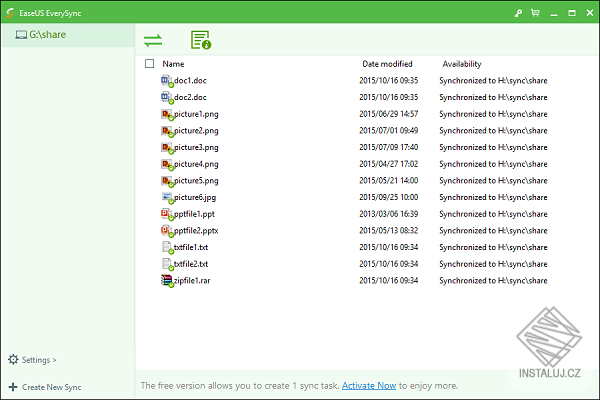Image resolution: width=600 pixels, height=400 pixels.
Task: Select the picture3.png file name
Action: (196, 148)
